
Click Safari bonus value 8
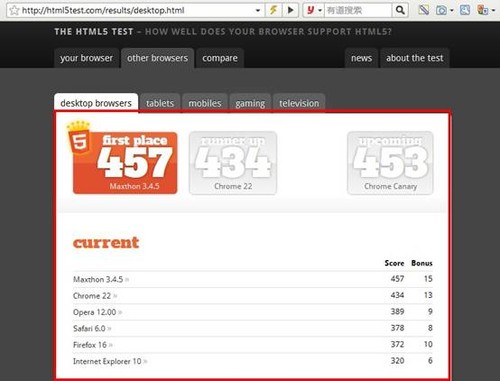[x=430, y=328]
